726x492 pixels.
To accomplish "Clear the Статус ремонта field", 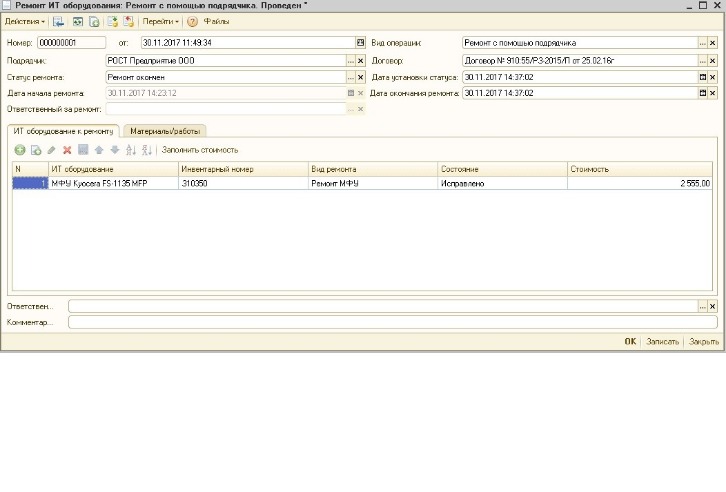I will (360, 77).
